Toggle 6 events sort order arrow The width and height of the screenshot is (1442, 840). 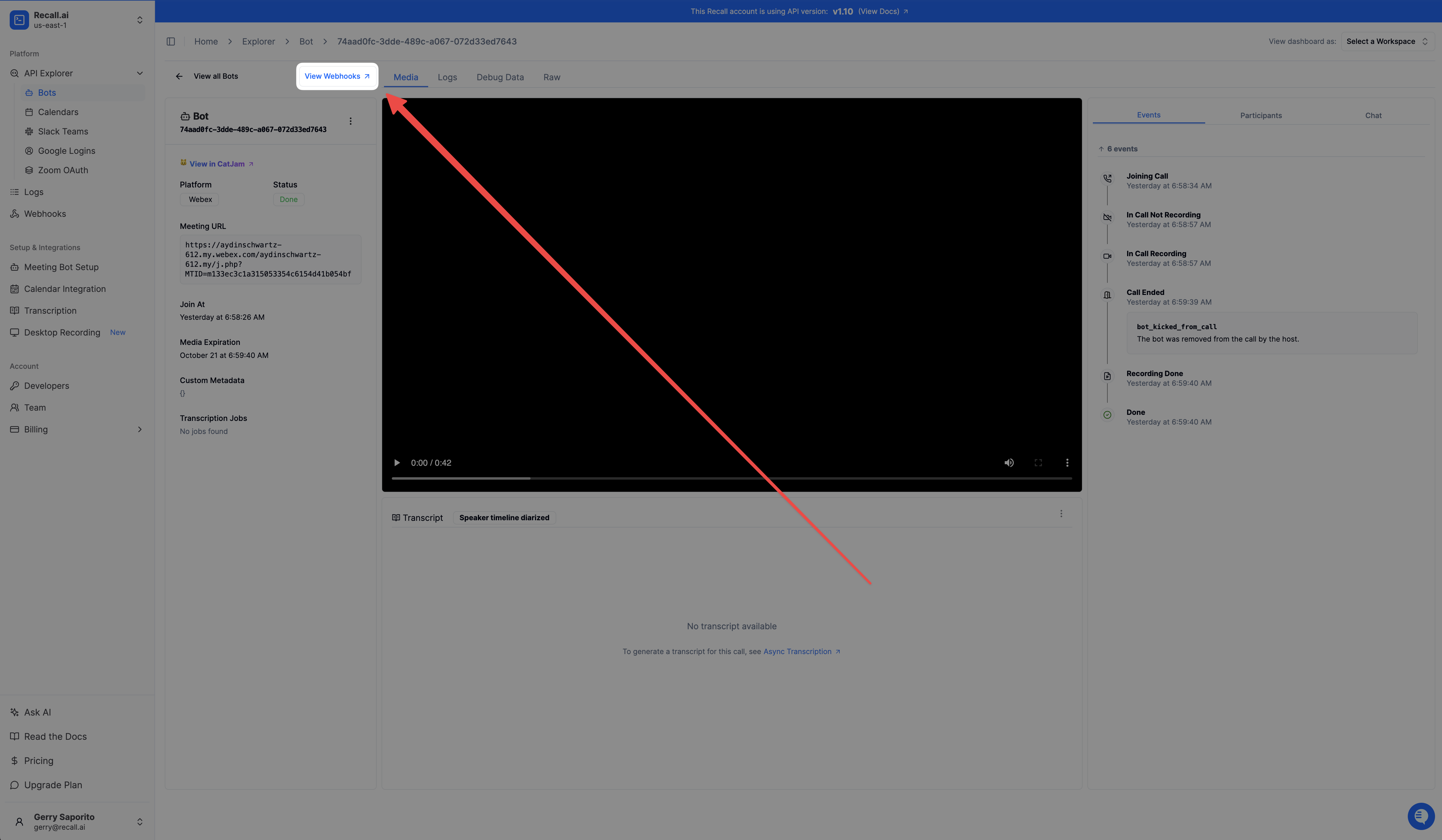[x=1101, y=149]
